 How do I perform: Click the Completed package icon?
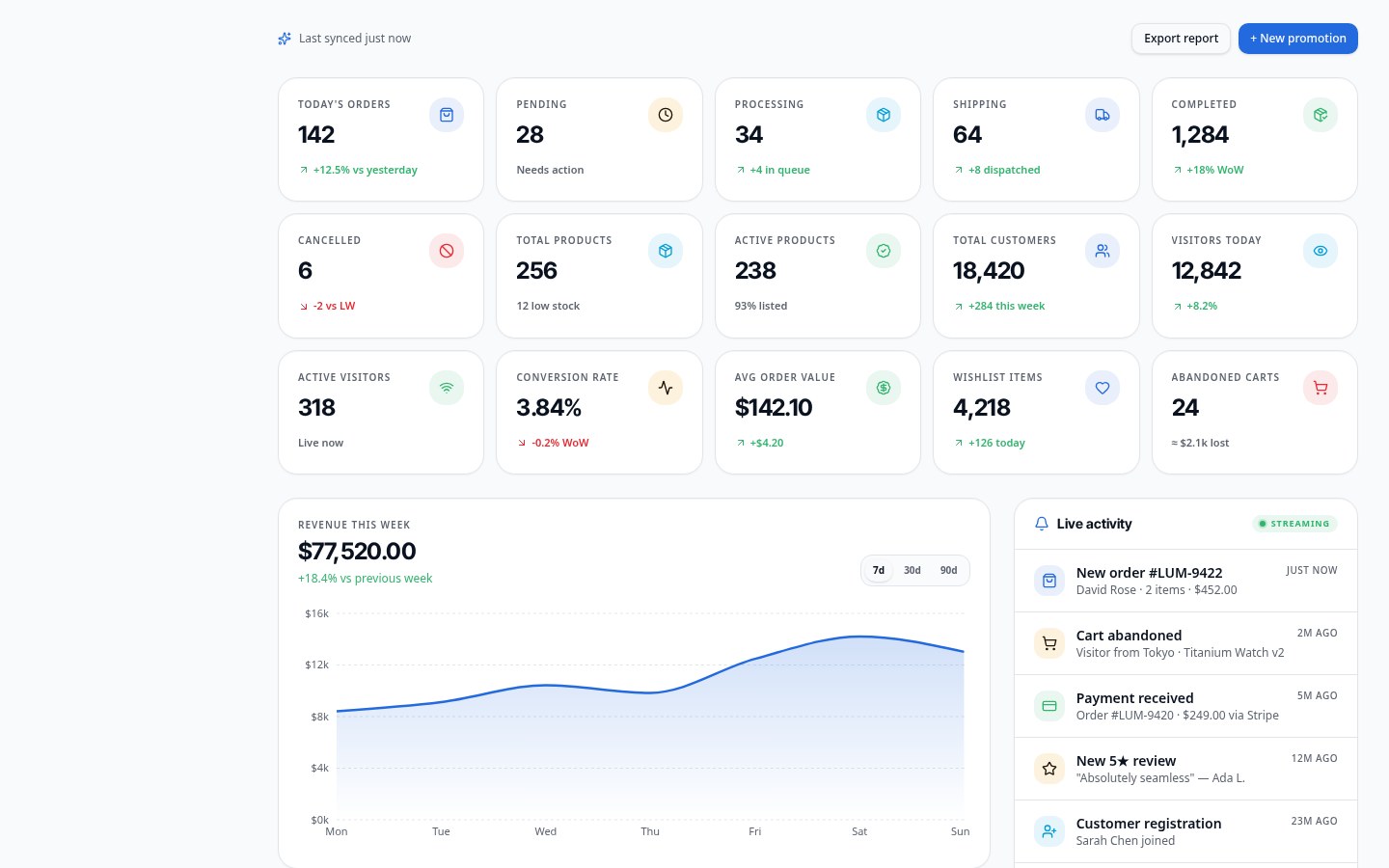tap(1321, 115)
